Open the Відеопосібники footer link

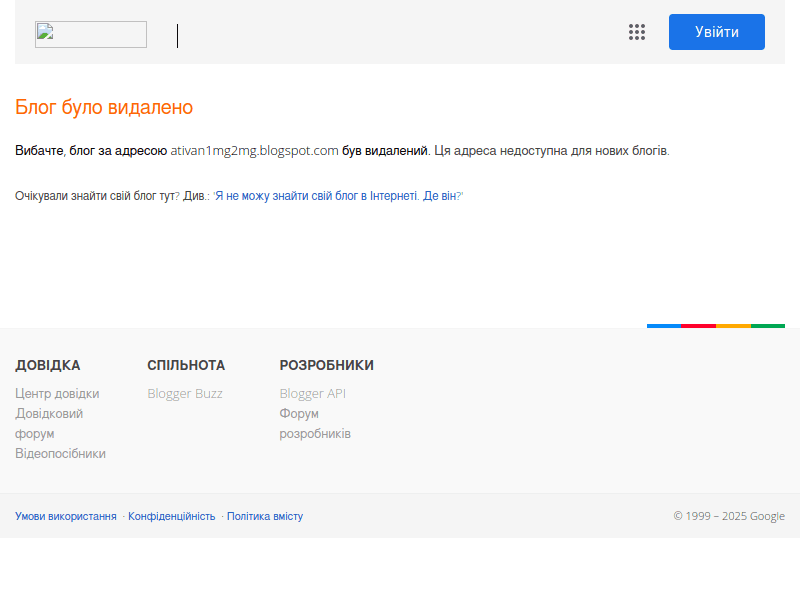click(x=60, y=453)
